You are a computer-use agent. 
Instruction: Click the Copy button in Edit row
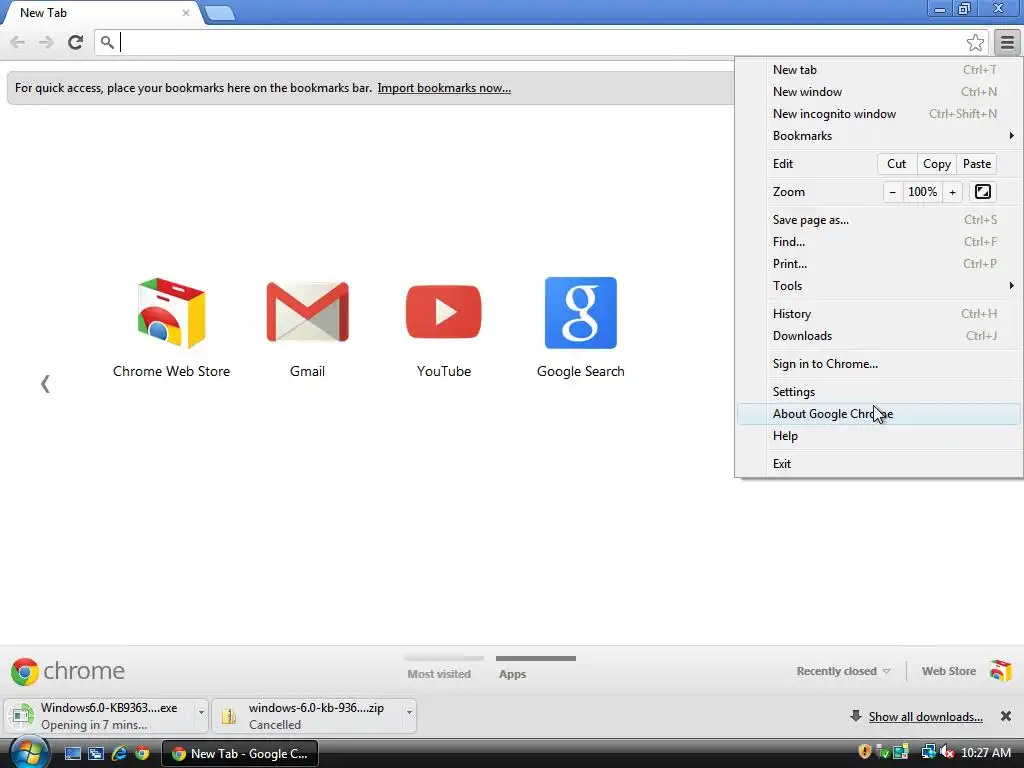[x=936, y=164]
